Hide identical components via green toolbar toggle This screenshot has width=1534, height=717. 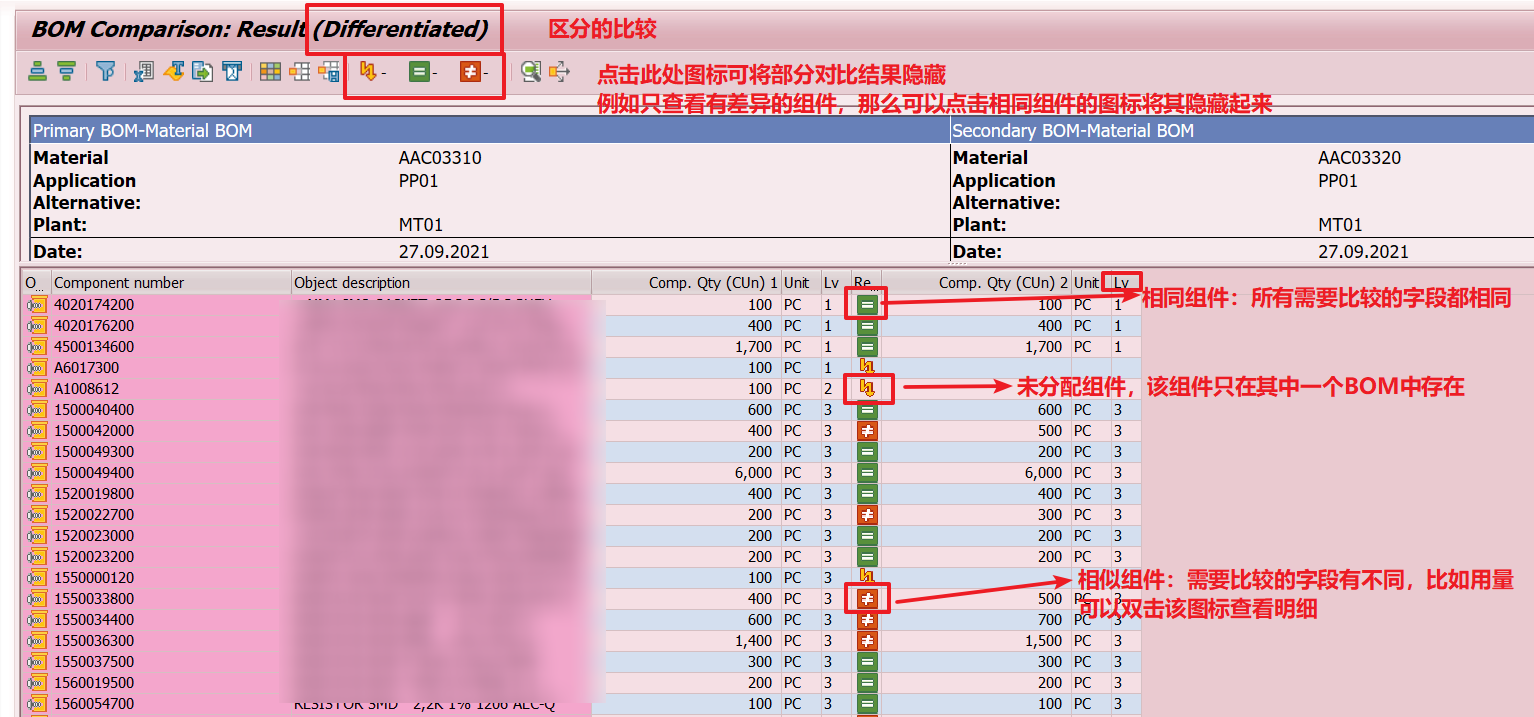(x=418, y=72)
